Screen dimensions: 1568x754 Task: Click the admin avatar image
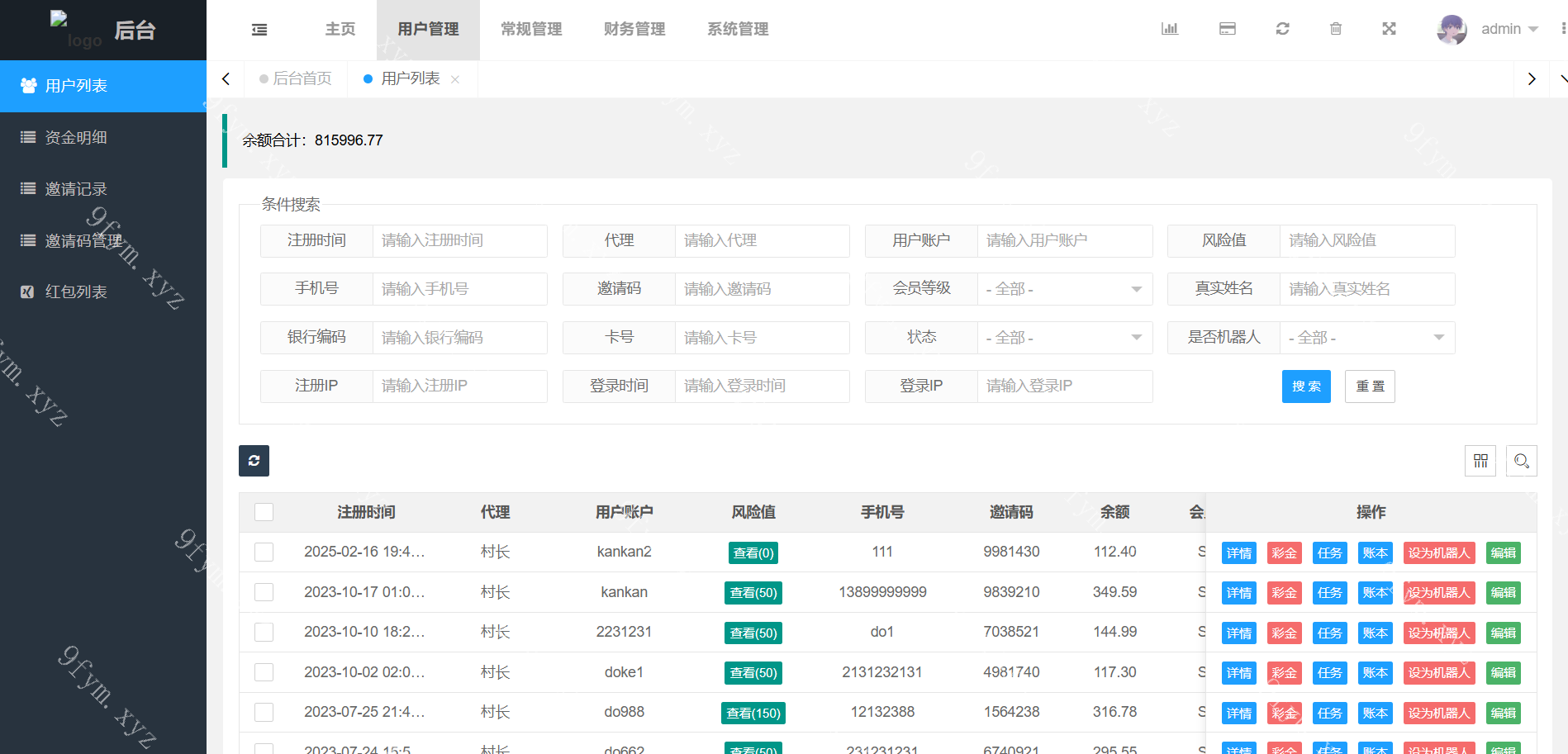pyautogui.click(x=1452, y=29)
